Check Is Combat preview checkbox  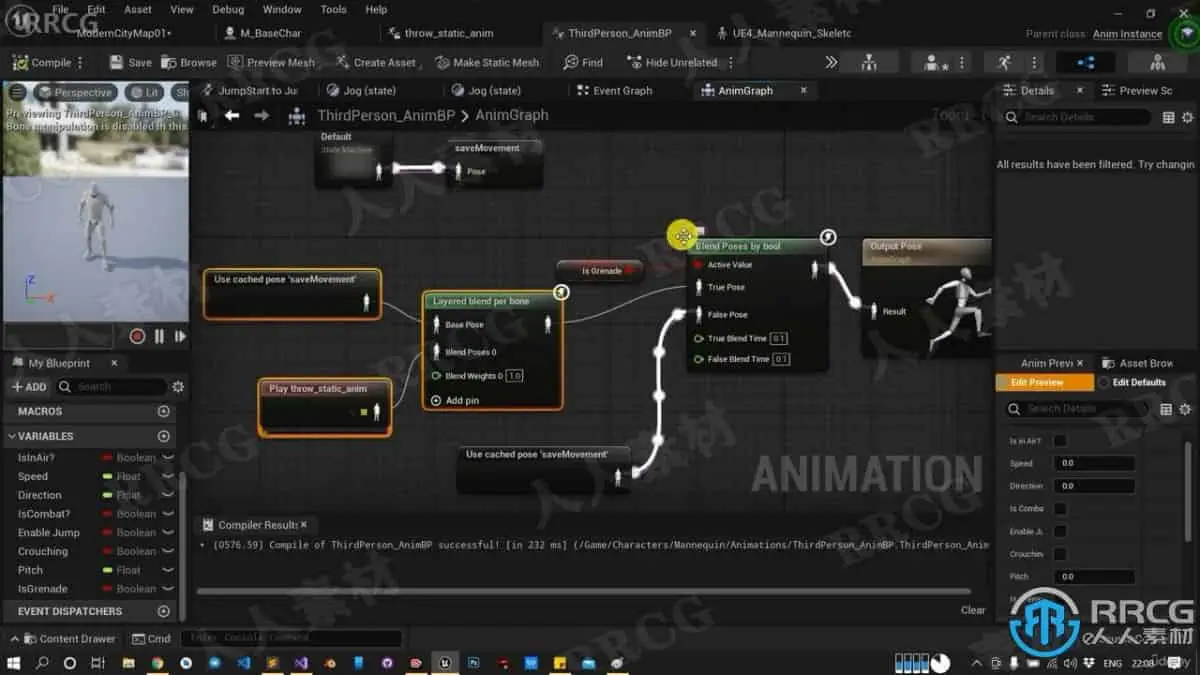pyautogui.click(x=1060, y=509)
